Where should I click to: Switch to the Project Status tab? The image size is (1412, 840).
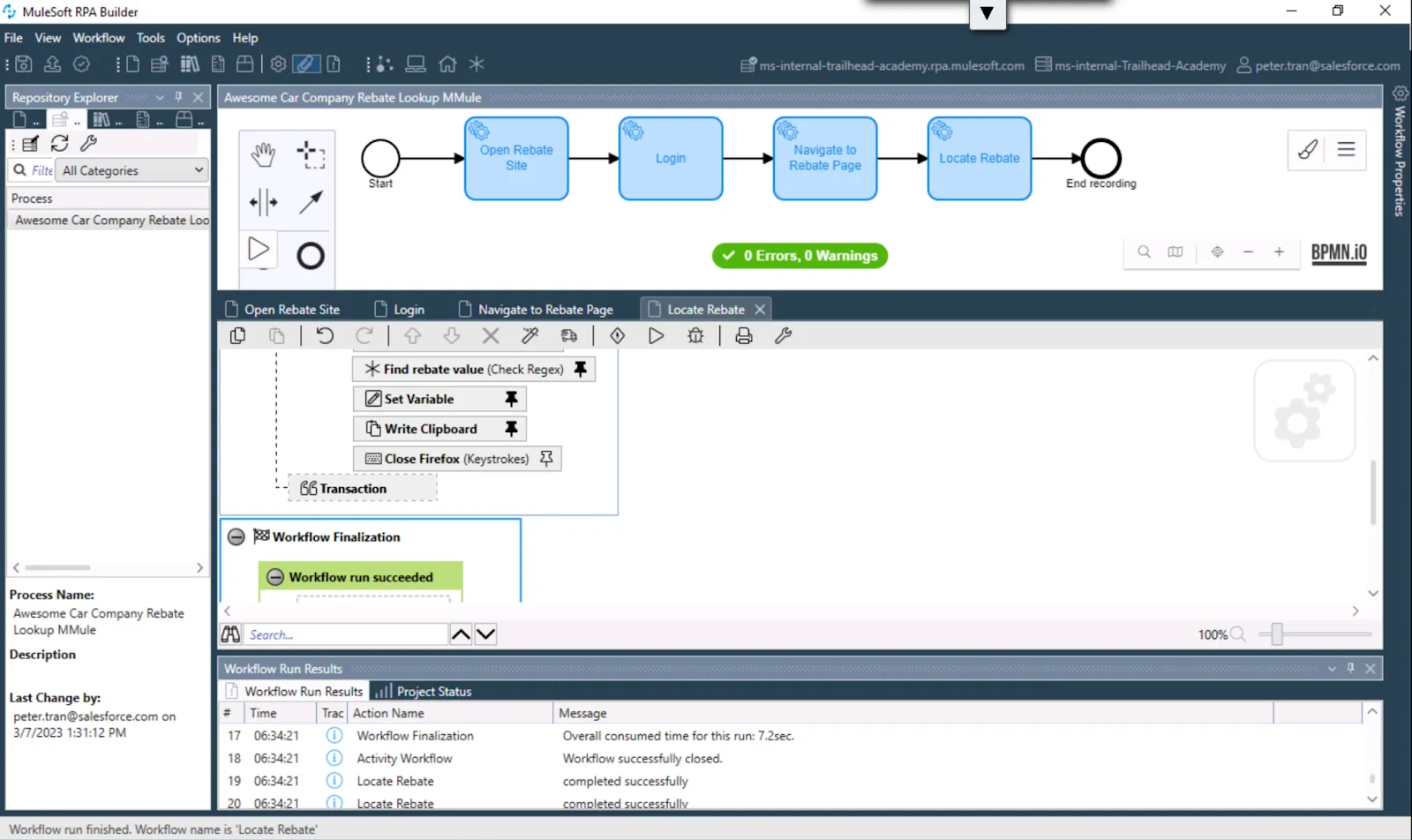(424, 692)
